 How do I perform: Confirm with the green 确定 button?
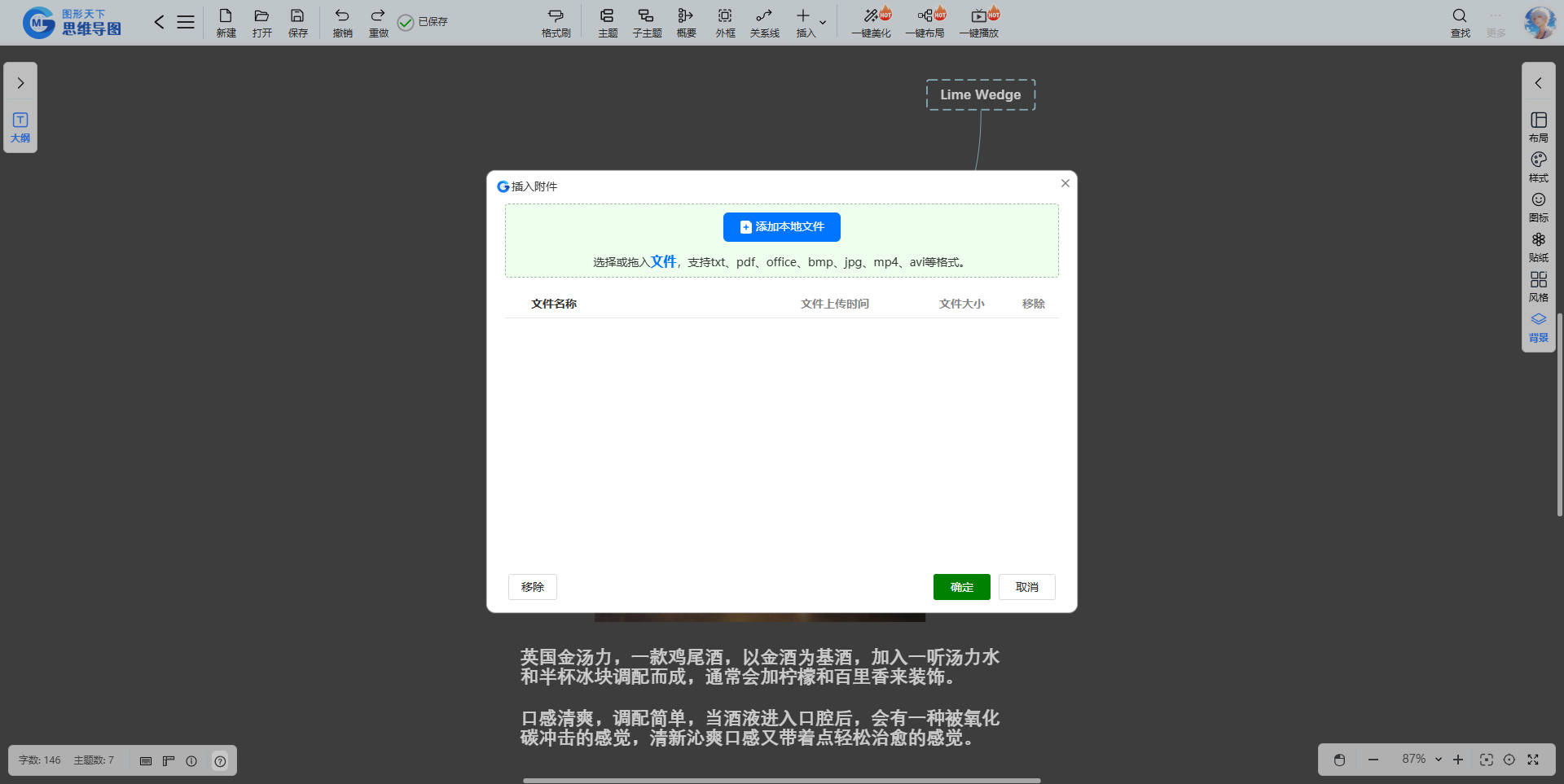click(961, 587)
